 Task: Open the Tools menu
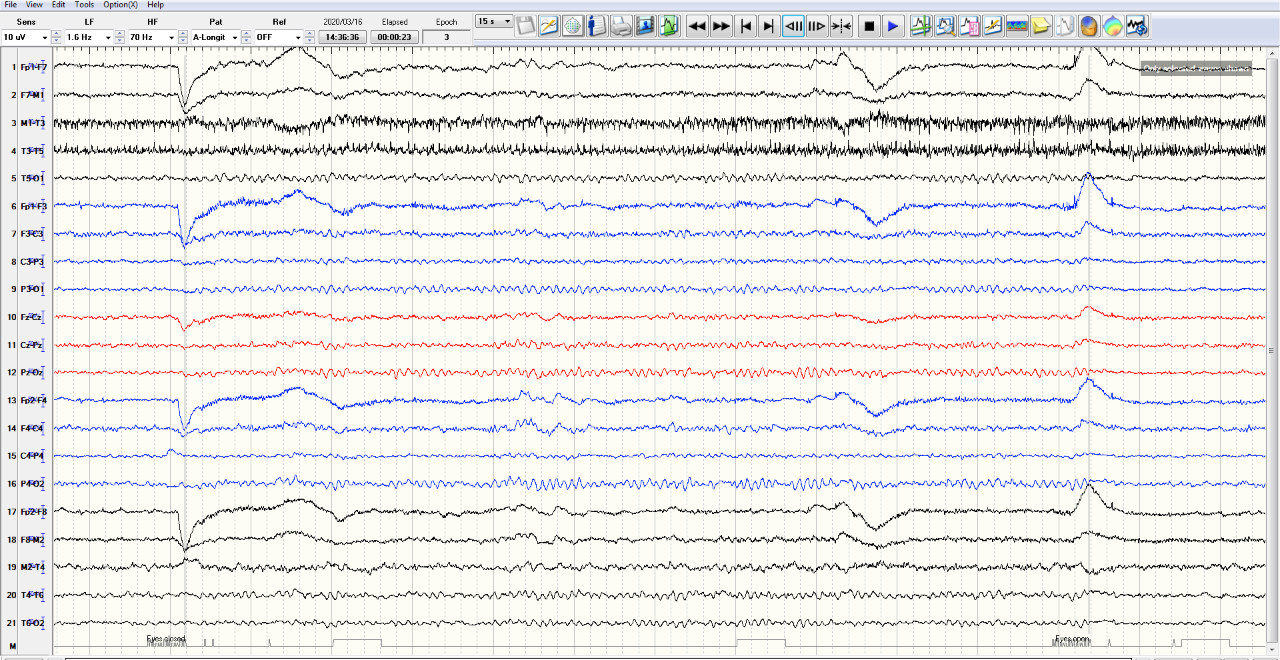click(x=84, y=5)
